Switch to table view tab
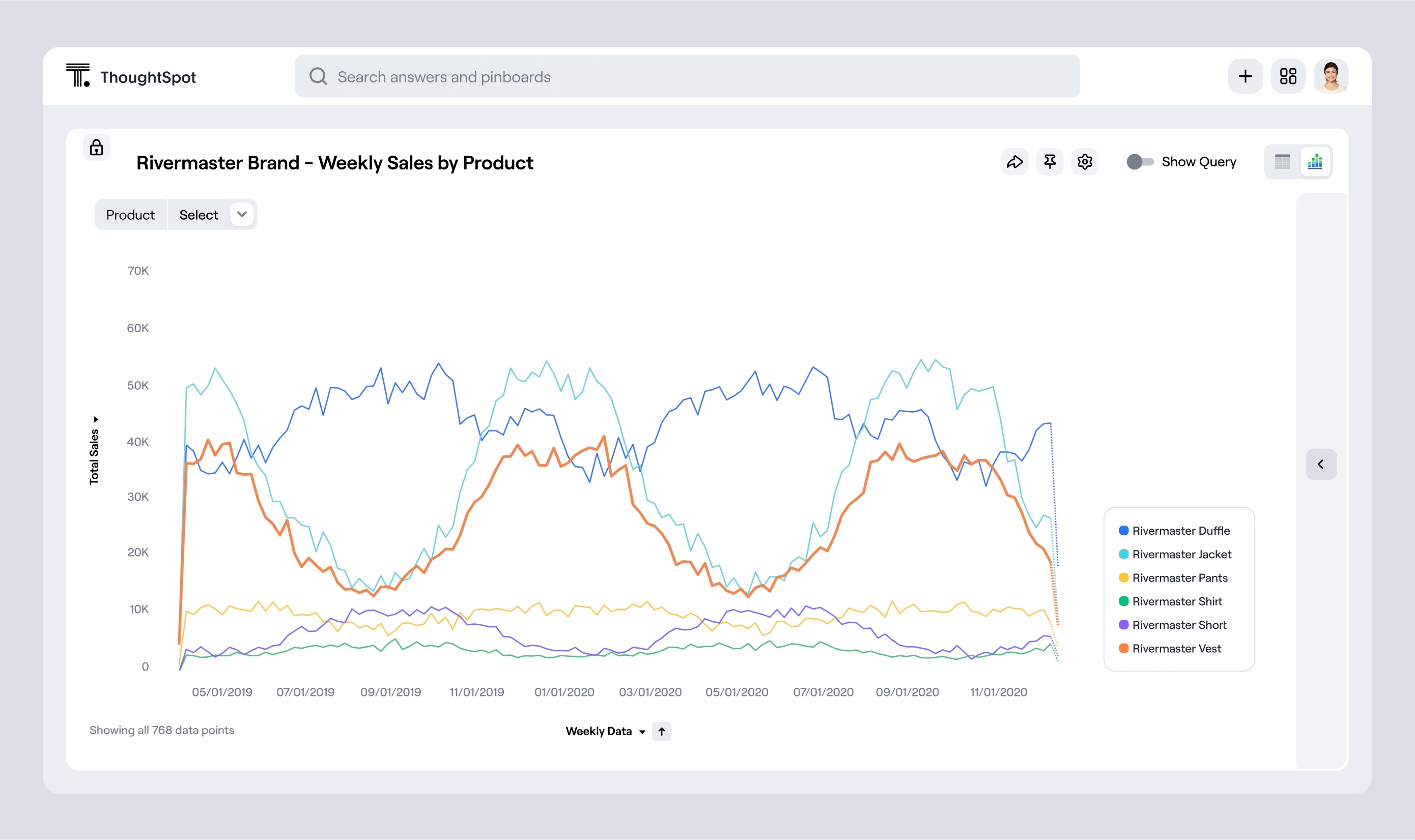 [x=1282, y=162]
